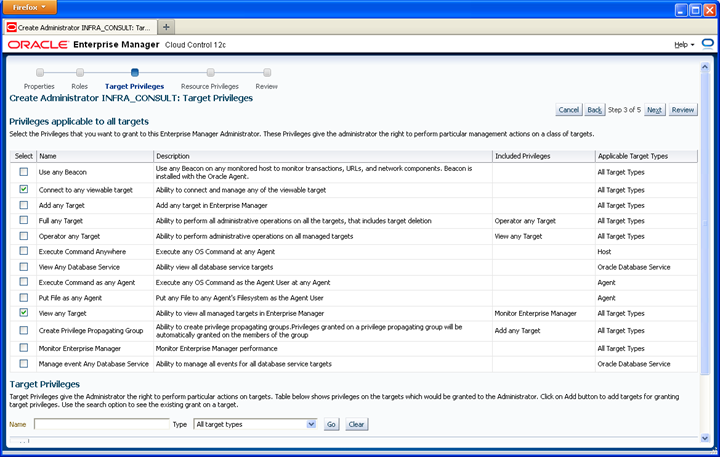Click the page scrollbar up arrow
This screenshot has height=457, width=720.
(x=705, y=67)
